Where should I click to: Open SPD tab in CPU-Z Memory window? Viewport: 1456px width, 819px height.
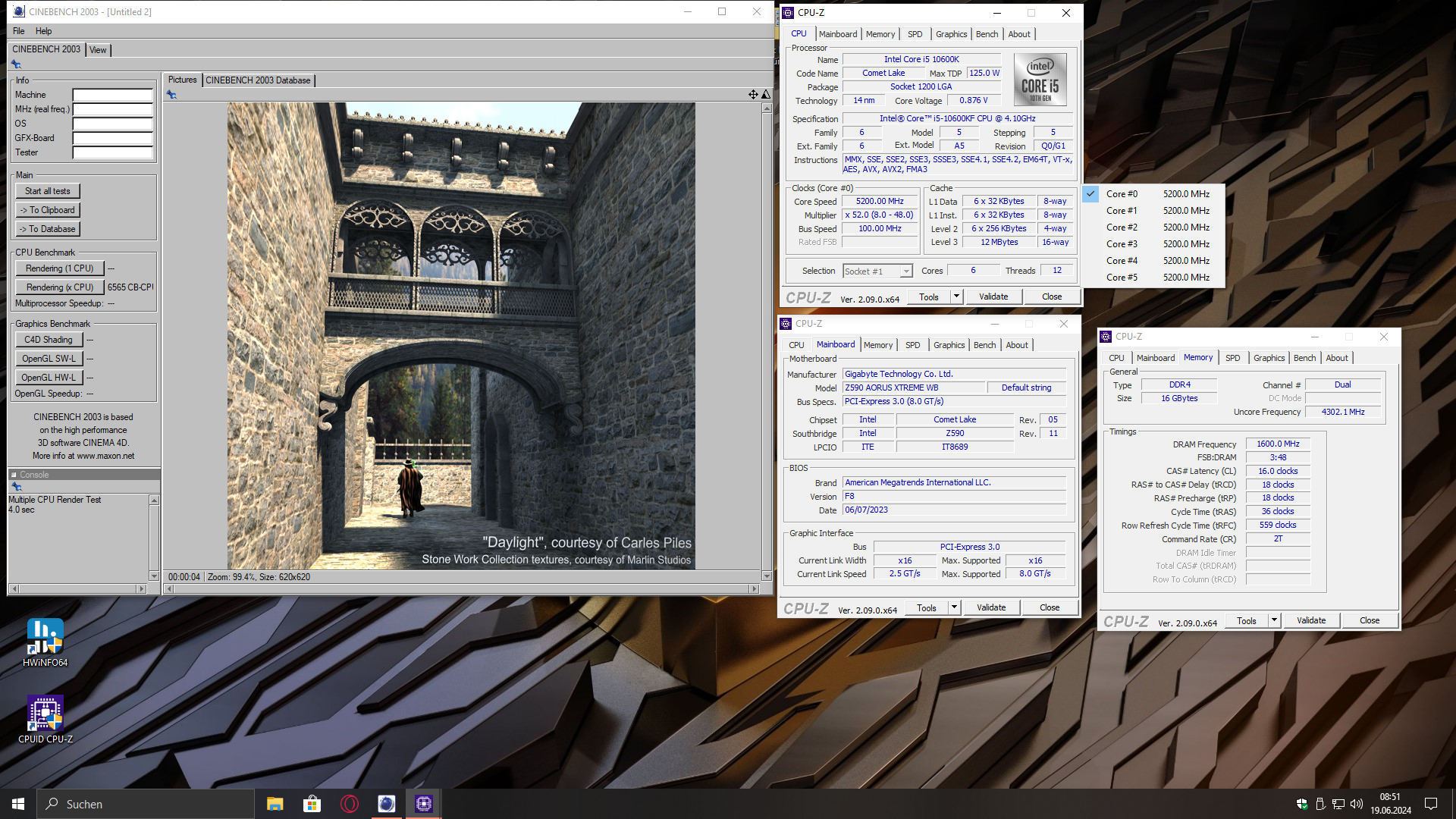point(1233,358)
